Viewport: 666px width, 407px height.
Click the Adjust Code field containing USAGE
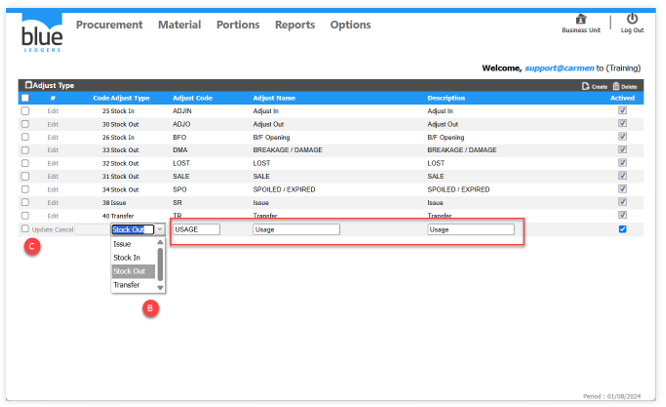pos(196,229)
